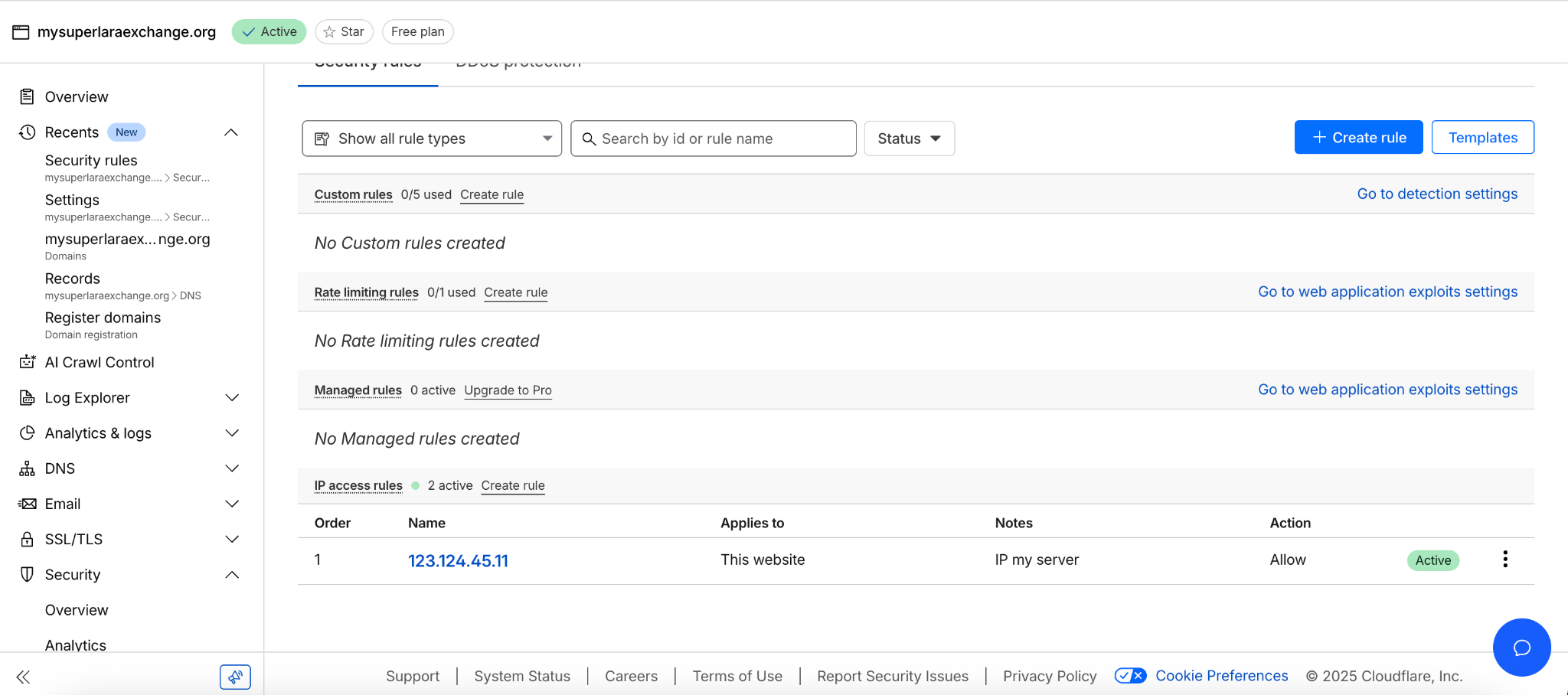Click the Recents clock icon

tap(28, 132)
